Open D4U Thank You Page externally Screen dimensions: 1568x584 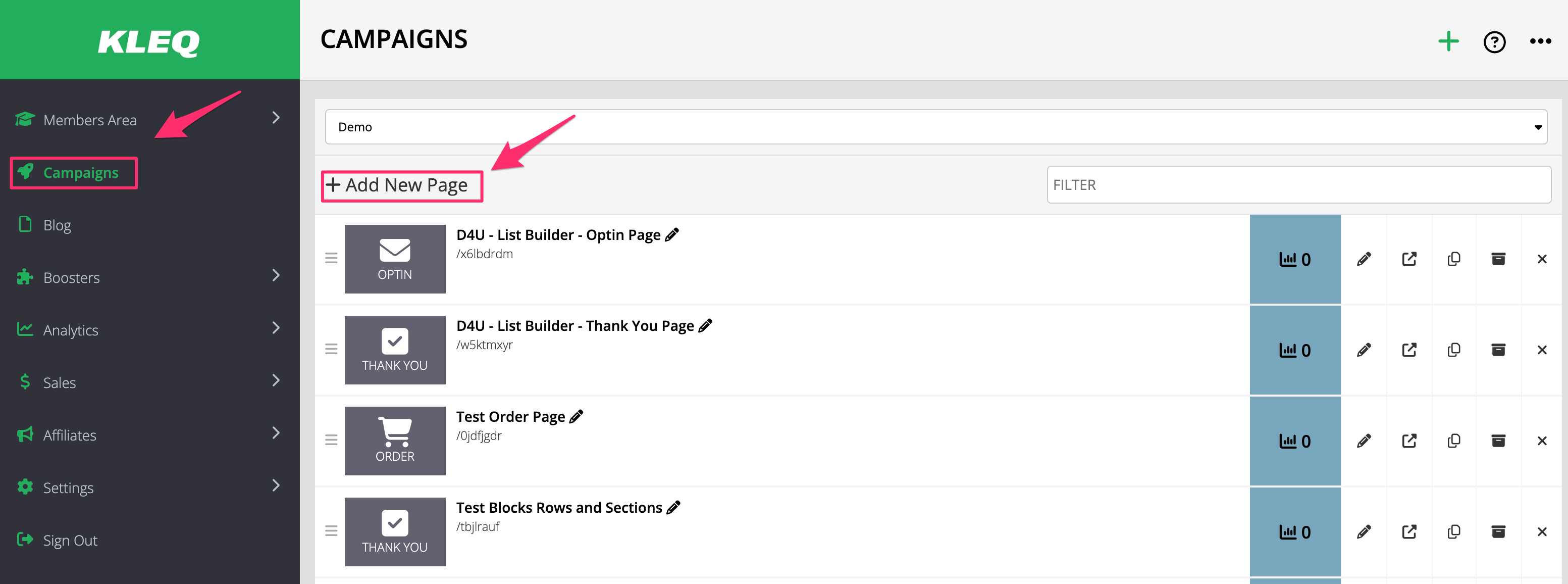click(x=1409, y=350)
